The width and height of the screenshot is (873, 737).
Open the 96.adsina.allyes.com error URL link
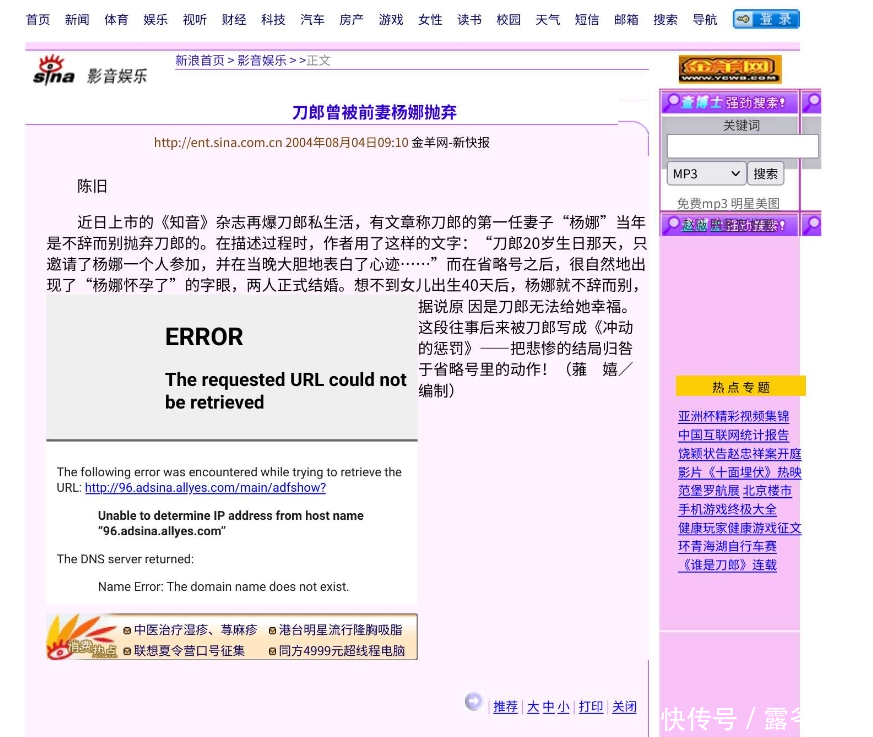point(205,488)
